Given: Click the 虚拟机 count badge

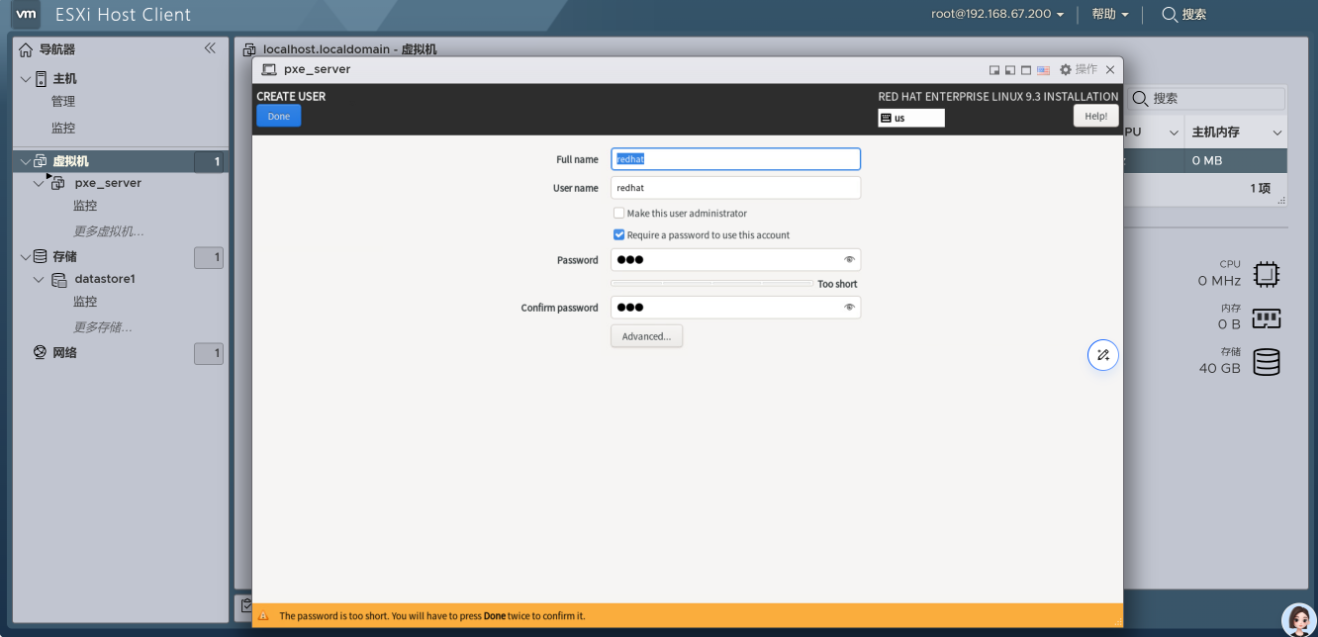Looking at the screenshot, I should point(209,162).
